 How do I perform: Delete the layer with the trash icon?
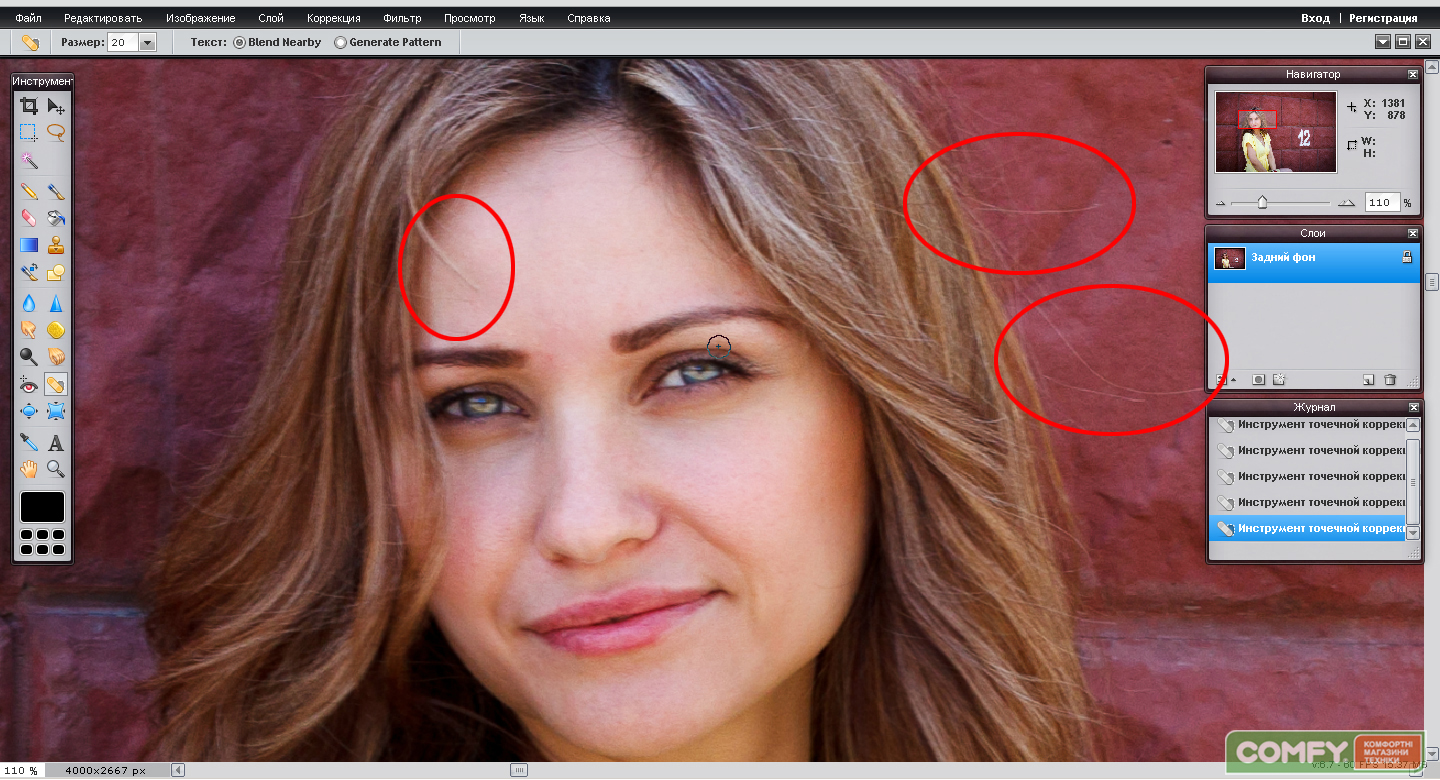[1390, 380]
